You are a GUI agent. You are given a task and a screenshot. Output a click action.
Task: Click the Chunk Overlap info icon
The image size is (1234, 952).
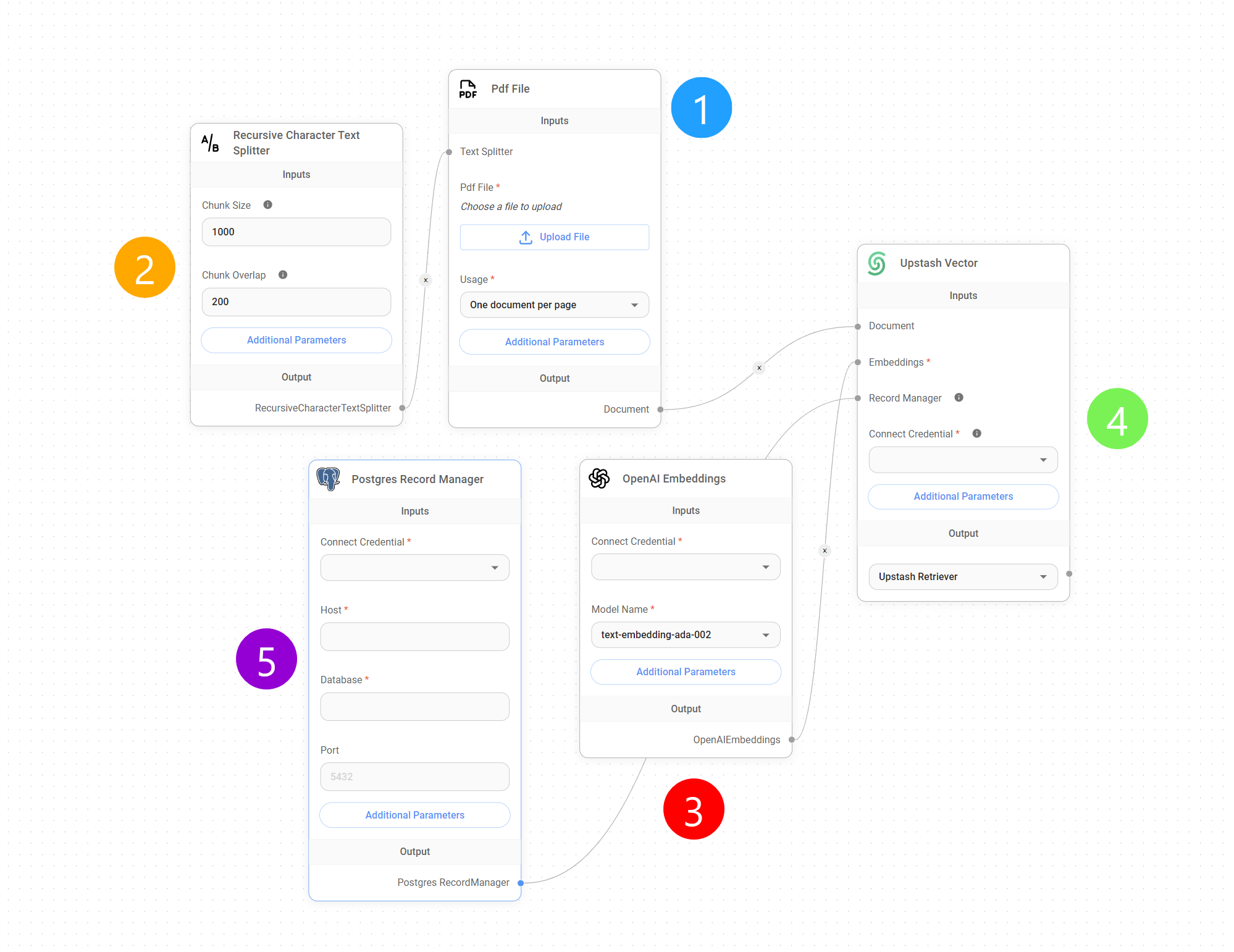pos(283,275)
